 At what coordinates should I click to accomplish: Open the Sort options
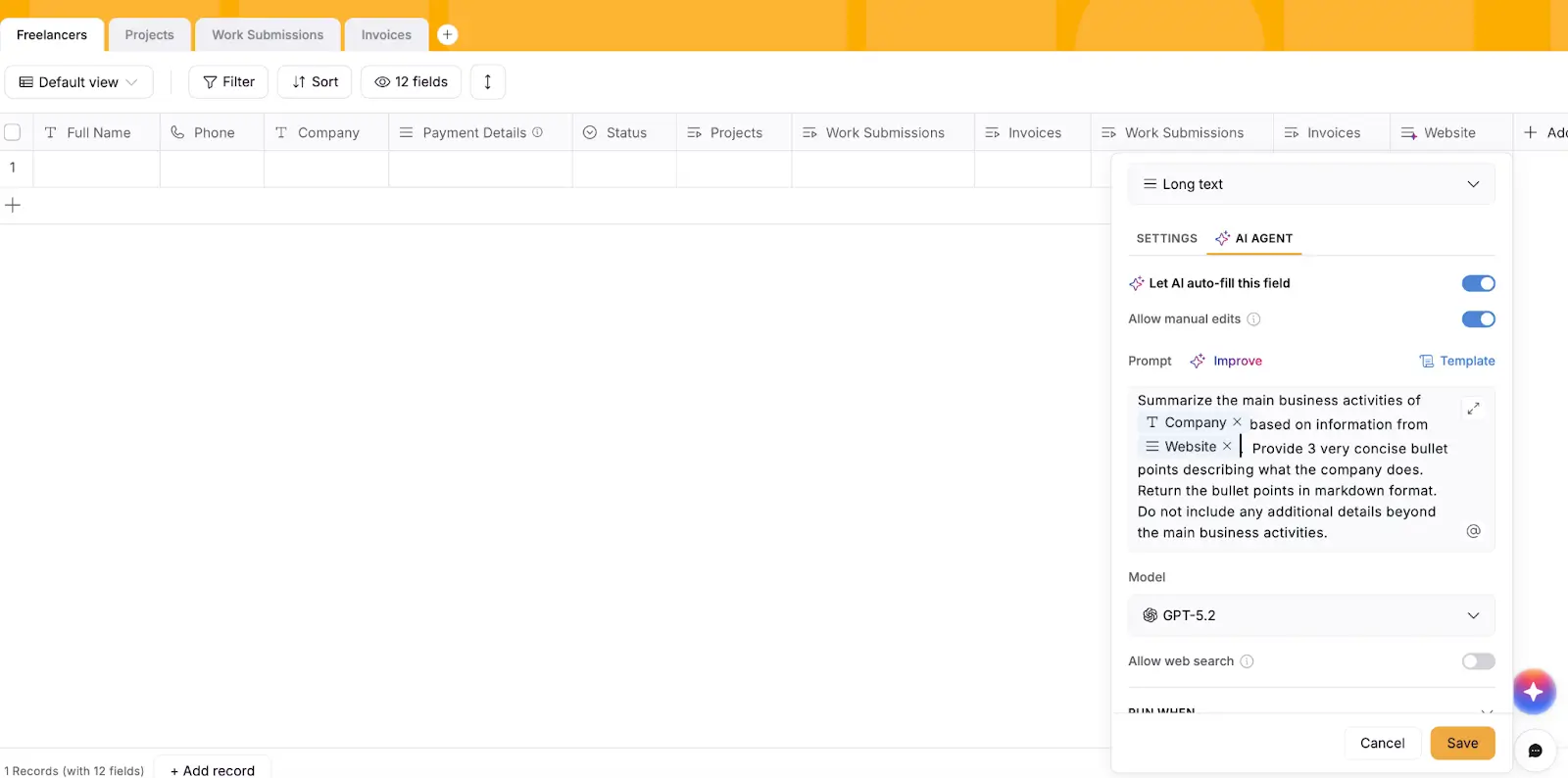click(315, 82)
